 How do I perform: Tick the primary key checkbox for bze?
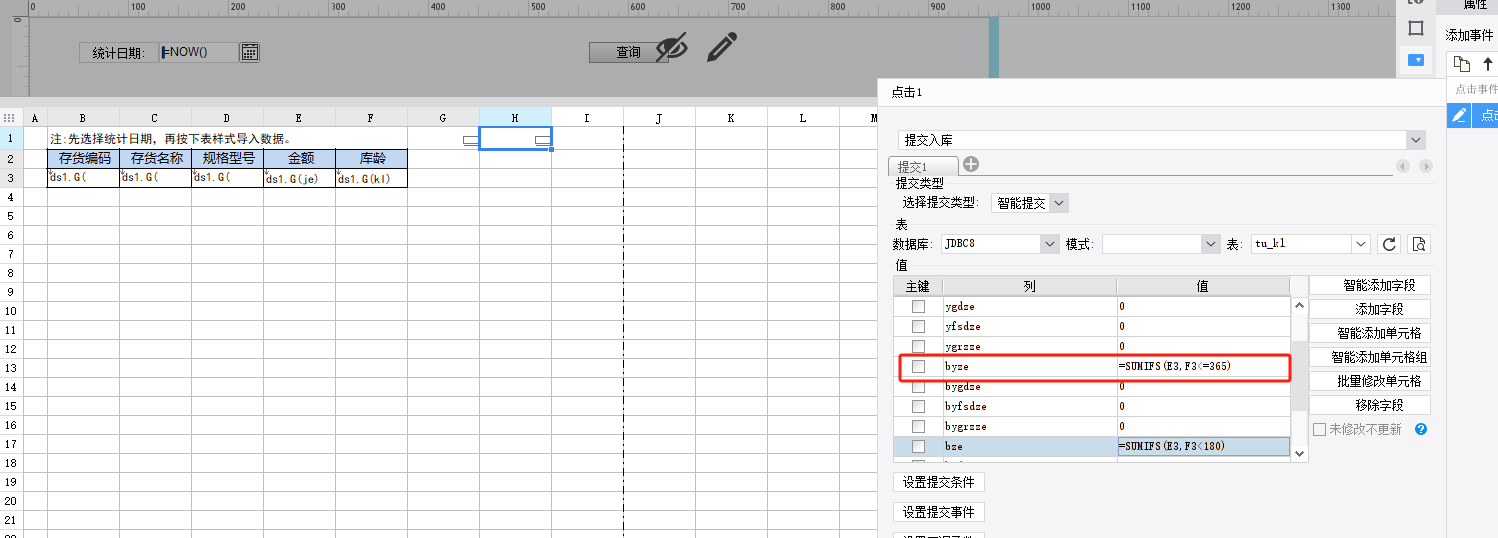tap(918, 447)
